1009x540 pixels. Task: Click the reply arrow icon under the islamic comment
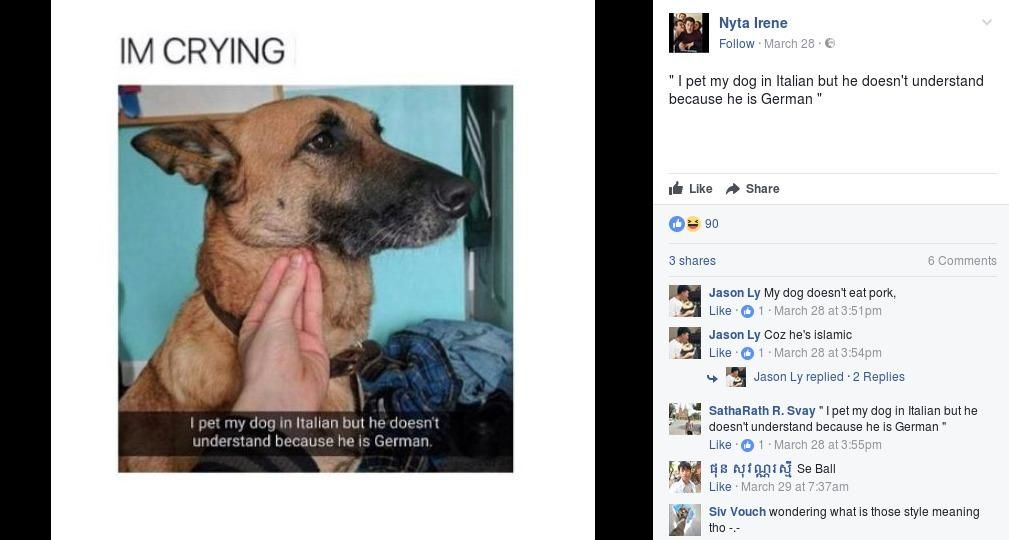pyautogui.click(x=712, y=378)
